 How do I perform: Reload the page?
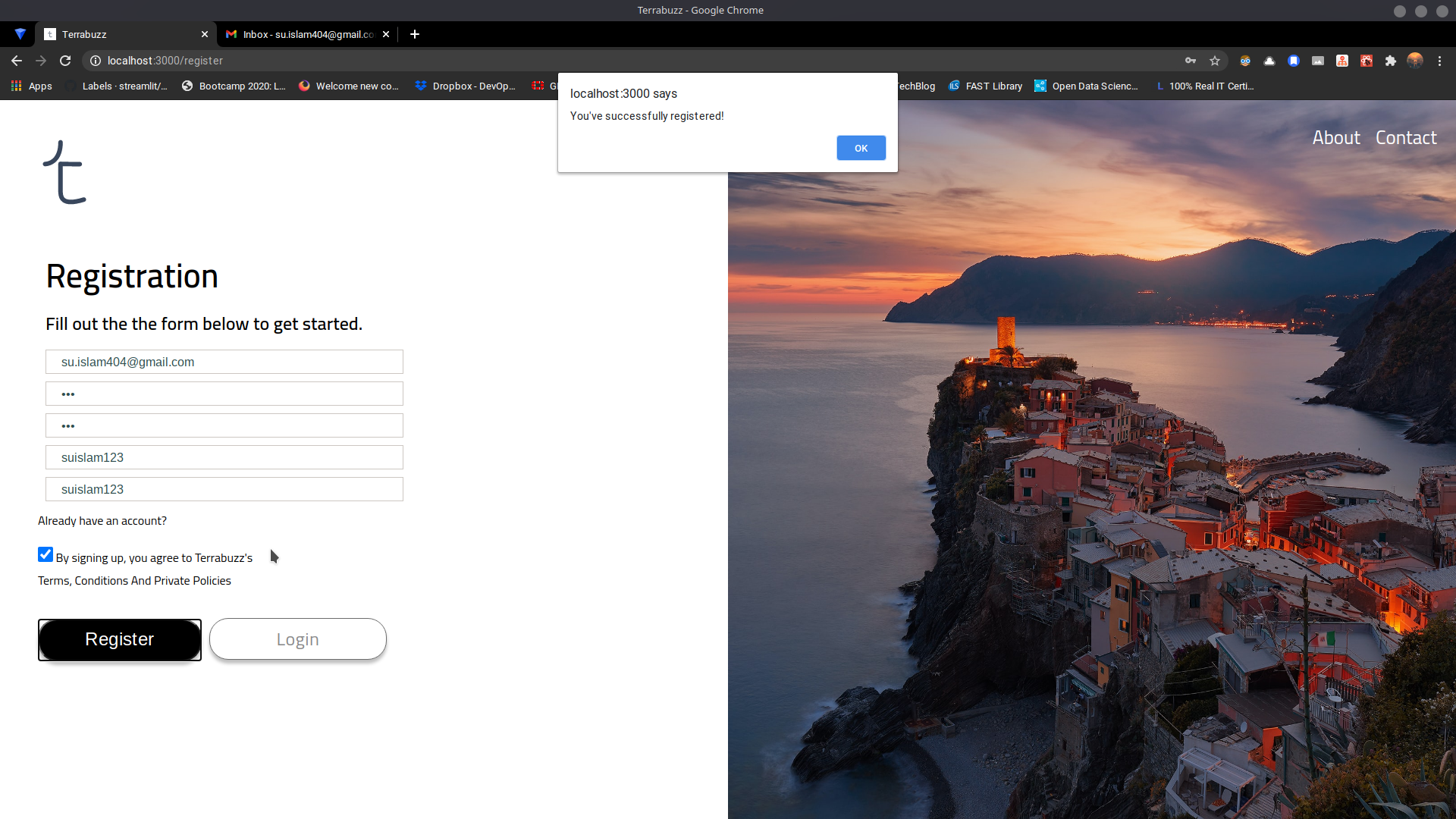65,61
